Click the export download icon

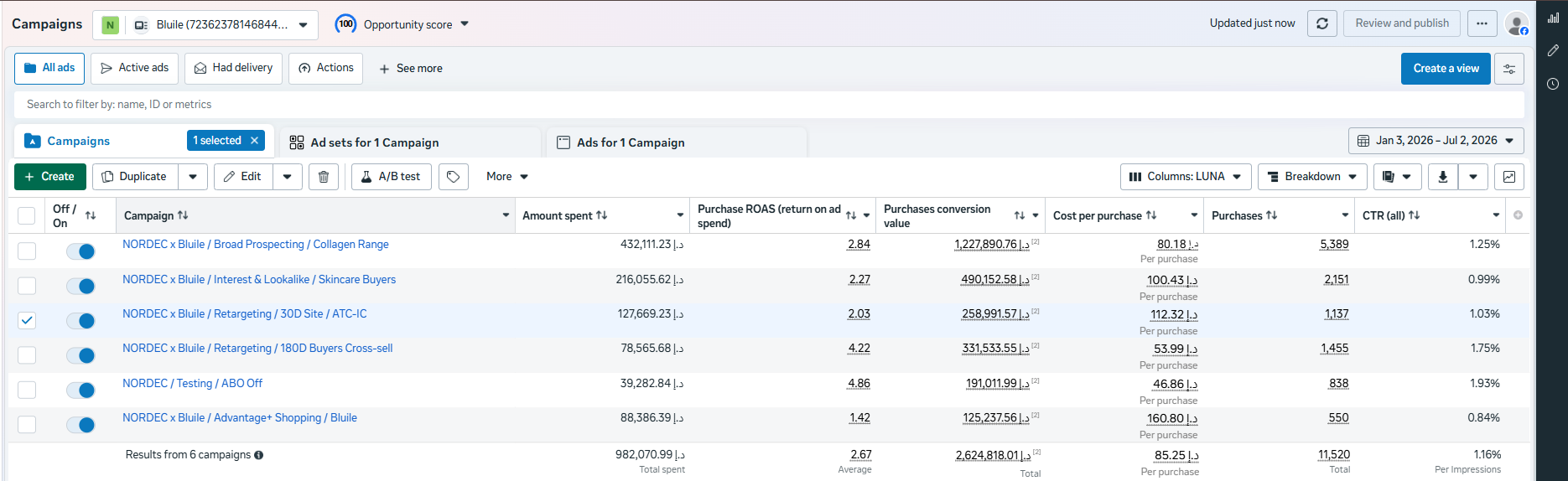point(1443,177)
